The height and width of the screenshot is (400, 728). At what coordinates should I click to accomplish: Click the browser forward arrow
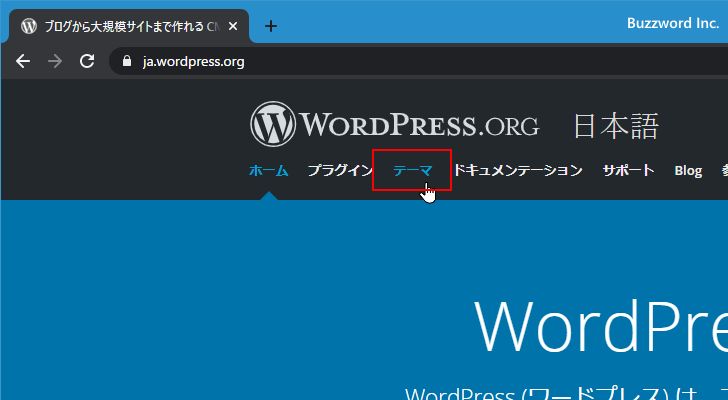pyautogui.click(x=55, y=61)
